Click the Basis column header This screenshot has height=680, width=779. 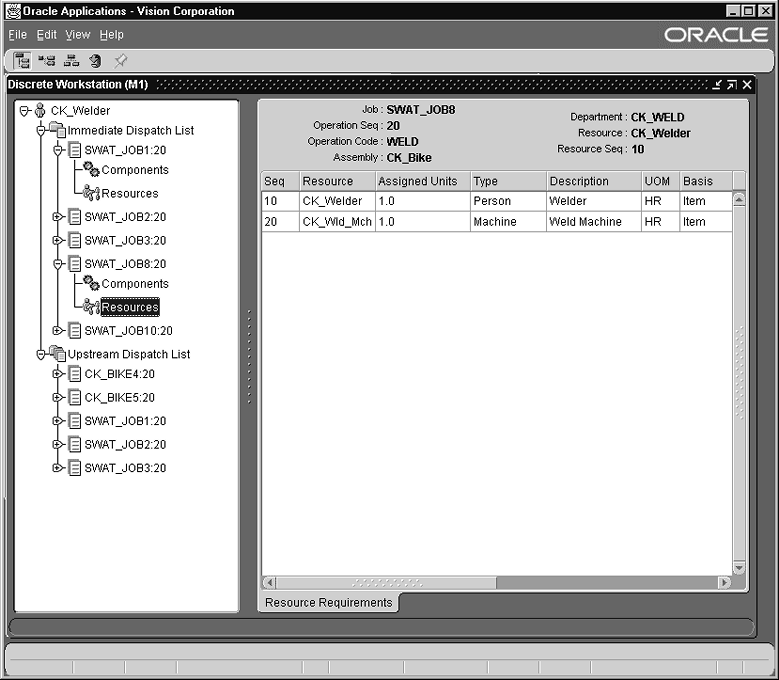click(705, 181)
